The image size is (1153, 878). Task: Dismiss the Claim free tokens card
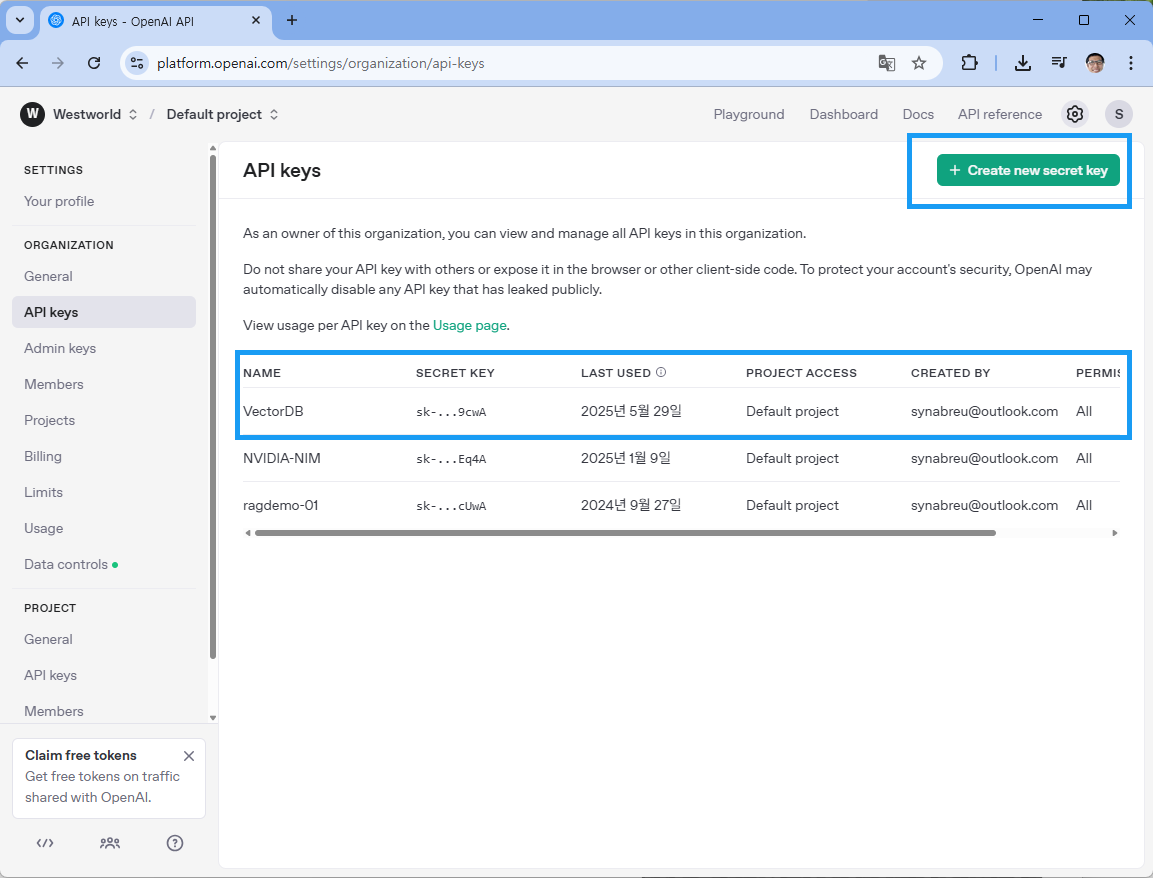pyautogui.click(x=189, y=756)
